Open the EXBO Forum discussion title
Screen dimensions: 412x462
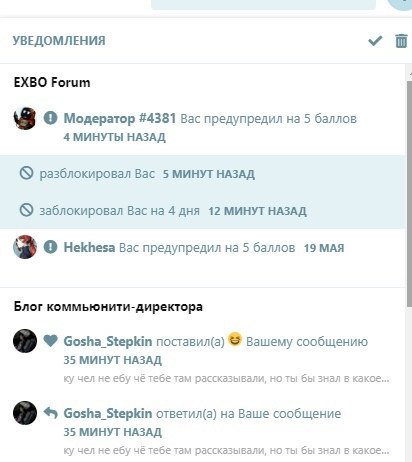click(x=52, y=82)
